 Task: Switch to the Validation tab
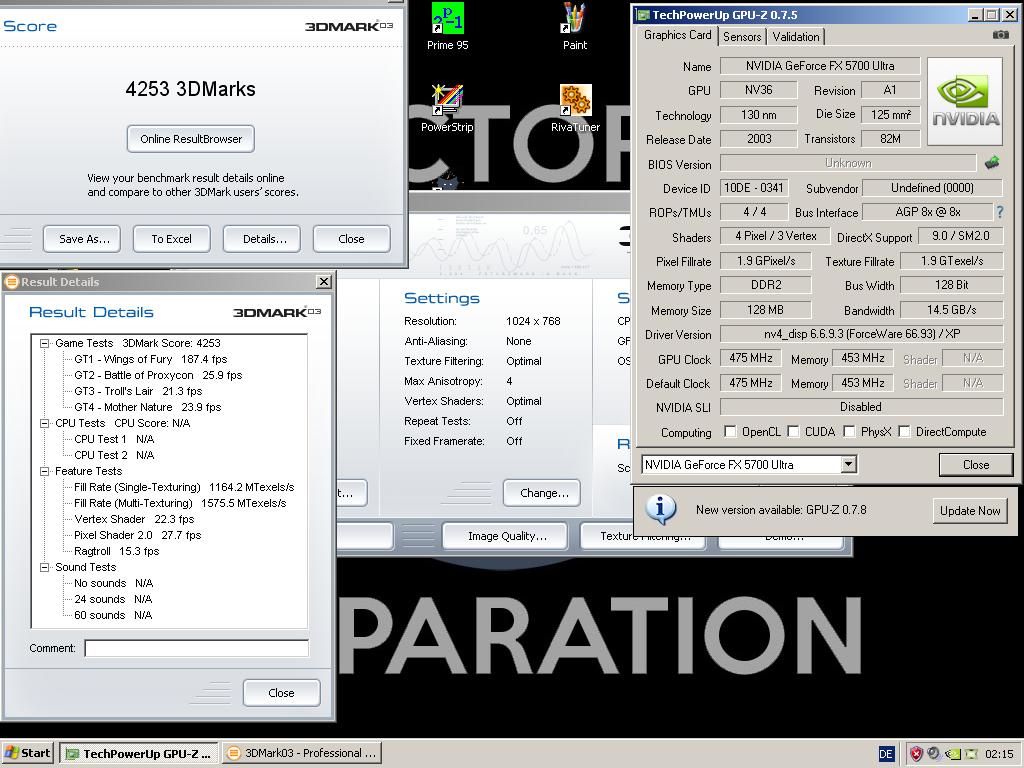tap(795, 37)
